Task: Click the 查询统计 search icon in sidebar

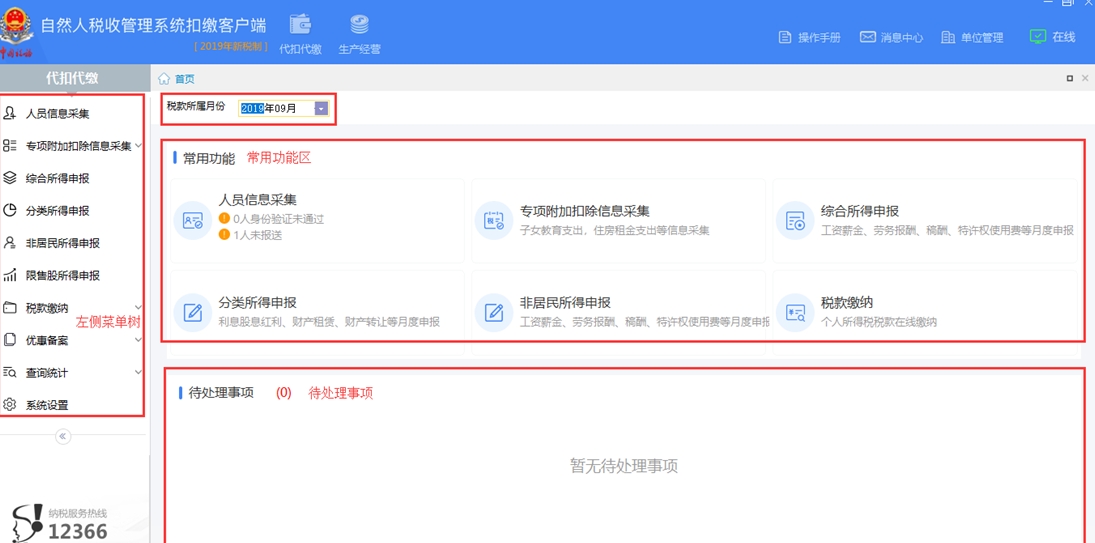Action: click(x=10, y=373)
